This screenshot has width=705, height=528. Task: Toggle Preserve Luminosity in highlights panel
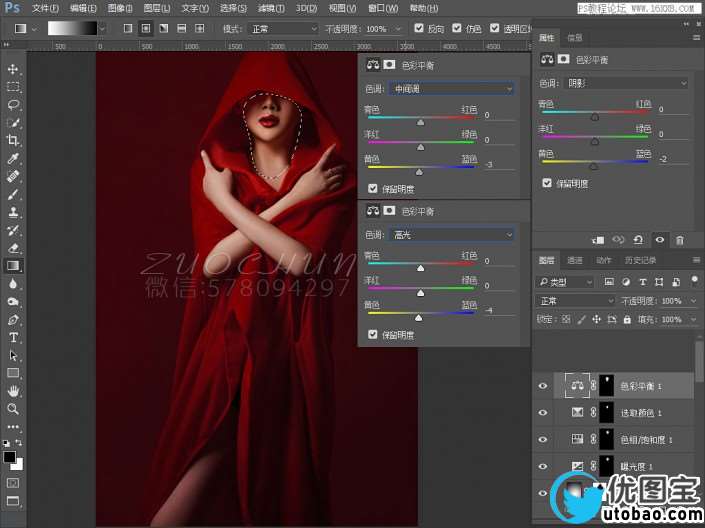point(372,335)
